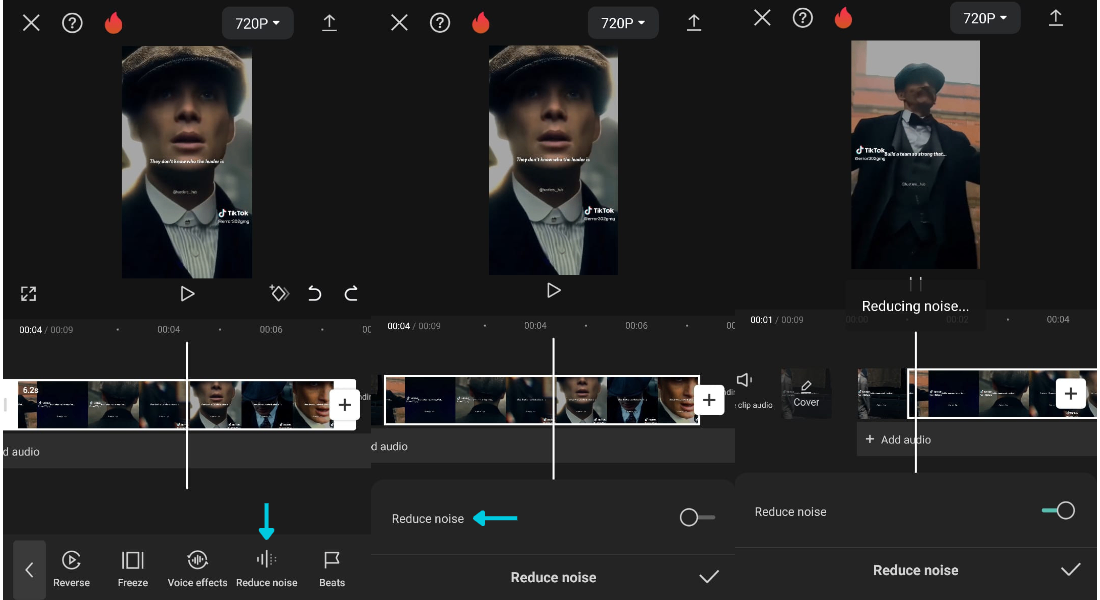Confirm Reduce noise with checkmark in middle screen
The width and height of the screenshot is (1100, 600).
pos(709,577)
